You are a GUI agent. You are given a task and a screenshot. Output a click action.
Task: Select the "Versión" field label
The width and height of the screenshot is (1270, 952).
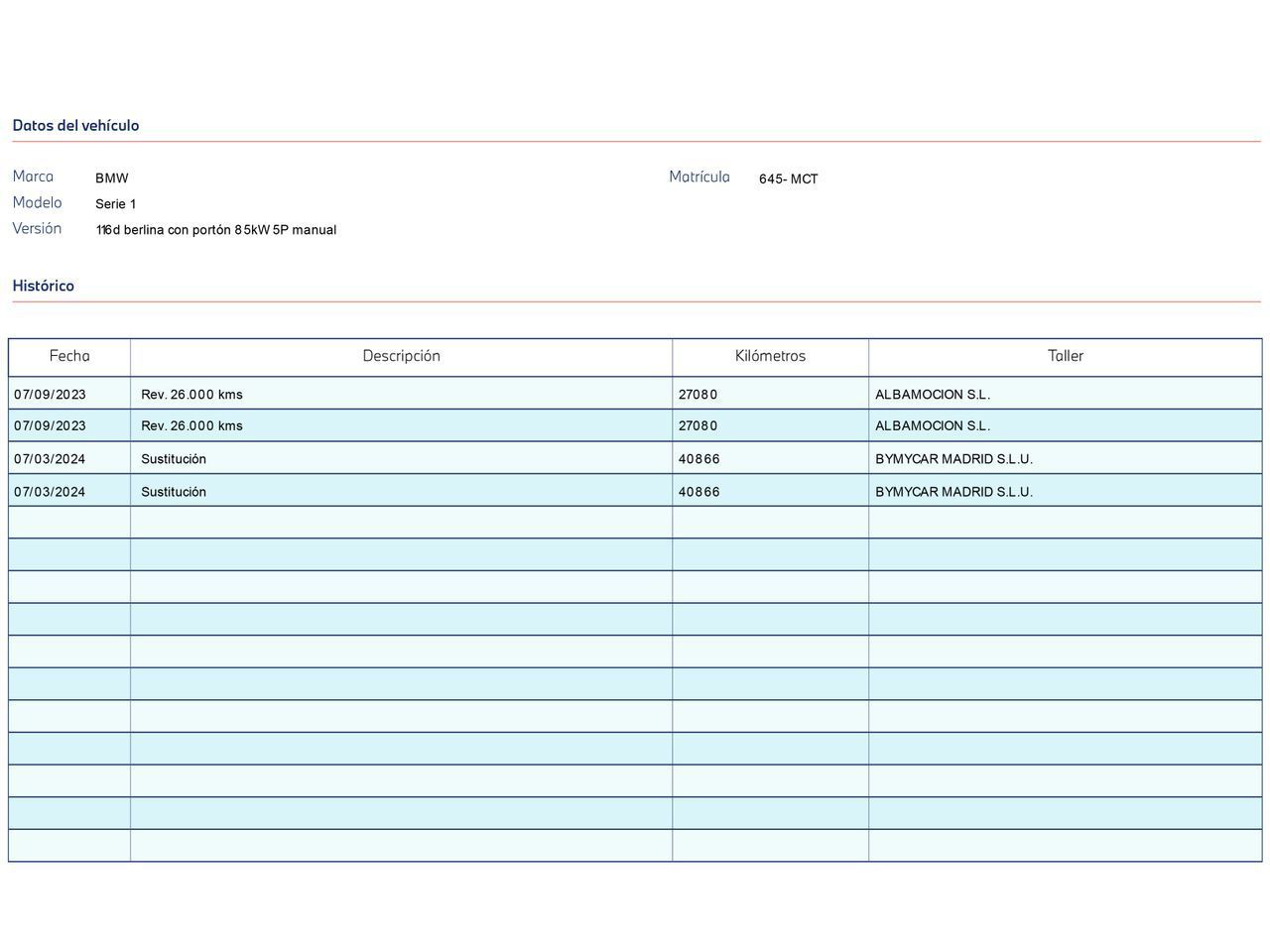pyautogui.click(x=37, y=228)
